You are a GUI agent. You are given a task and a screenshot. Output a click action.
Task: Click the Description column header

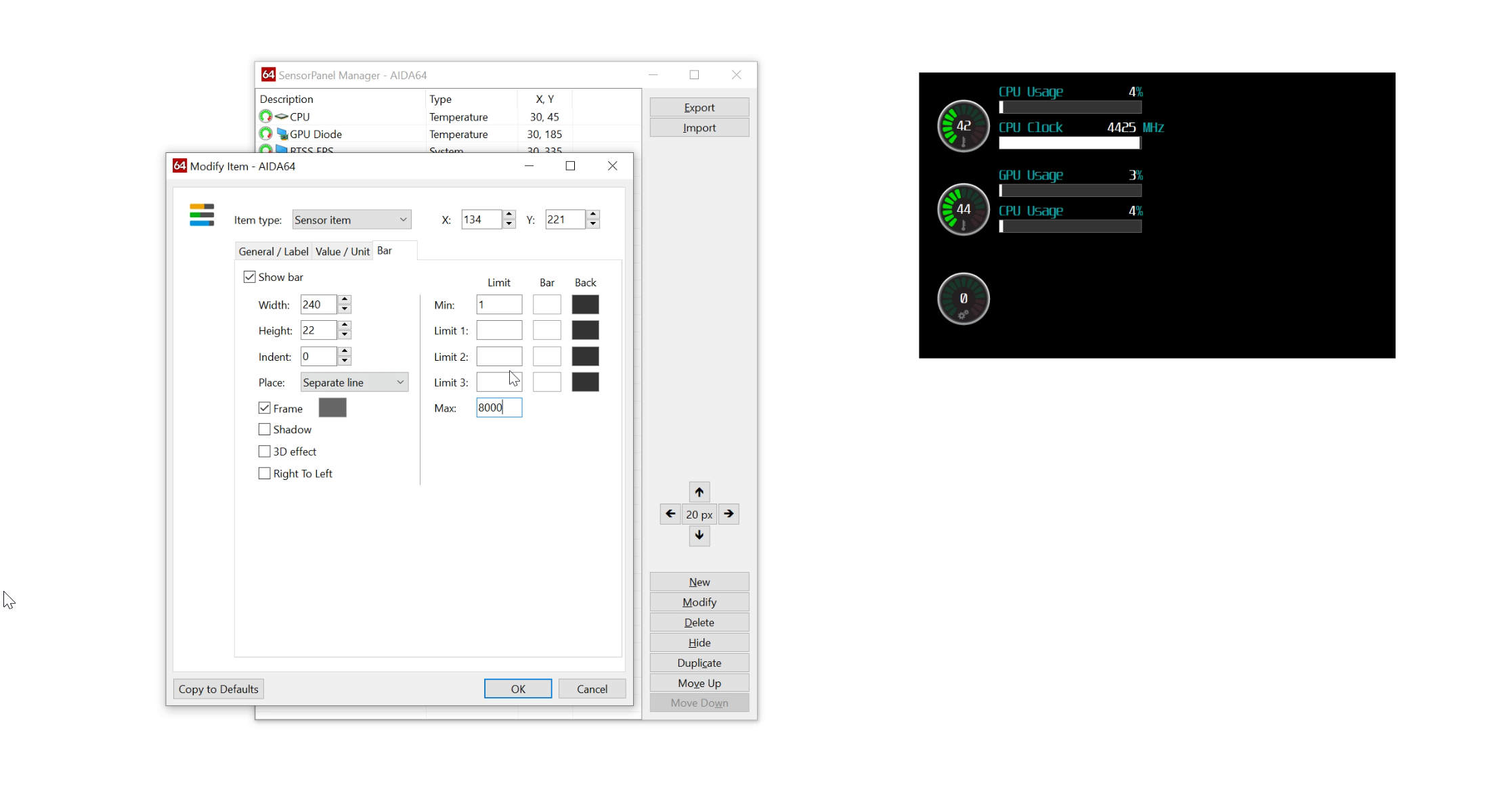[341, 99]
